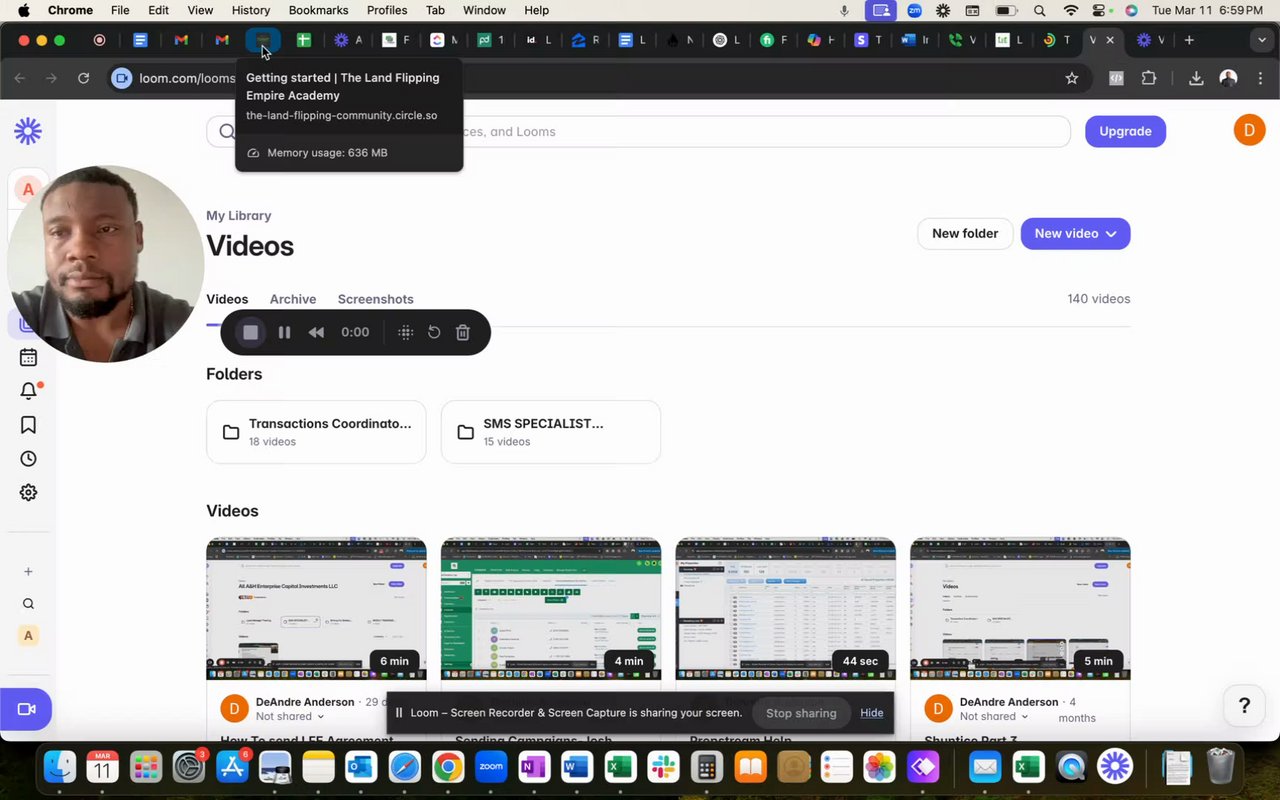Click the help question mark button
Image resolution: width=1280 pixels, height=800 pixels.
click(x=1244, y=706)
